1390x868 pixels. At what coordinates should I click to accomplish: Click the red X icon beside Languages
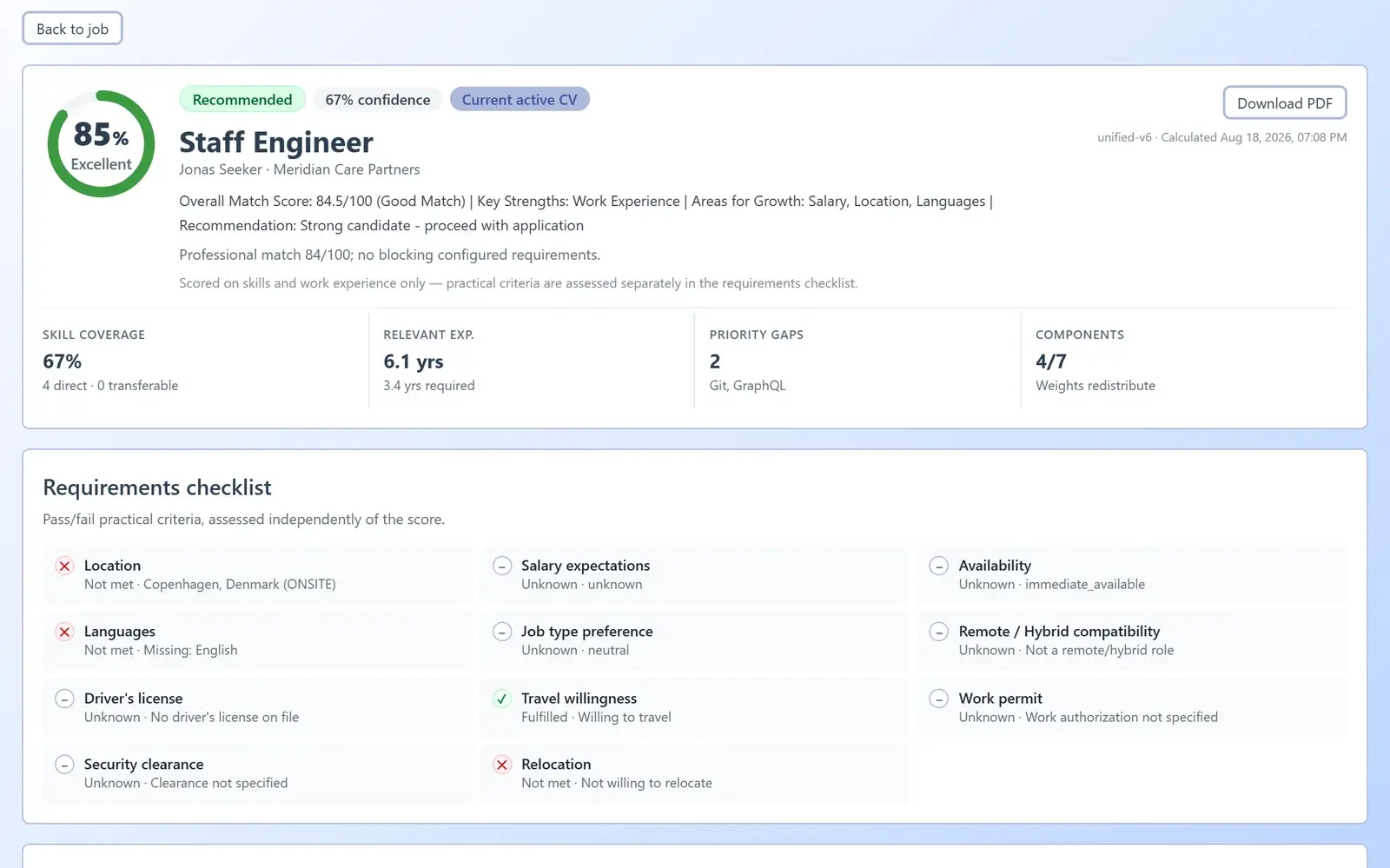point(64,632)
